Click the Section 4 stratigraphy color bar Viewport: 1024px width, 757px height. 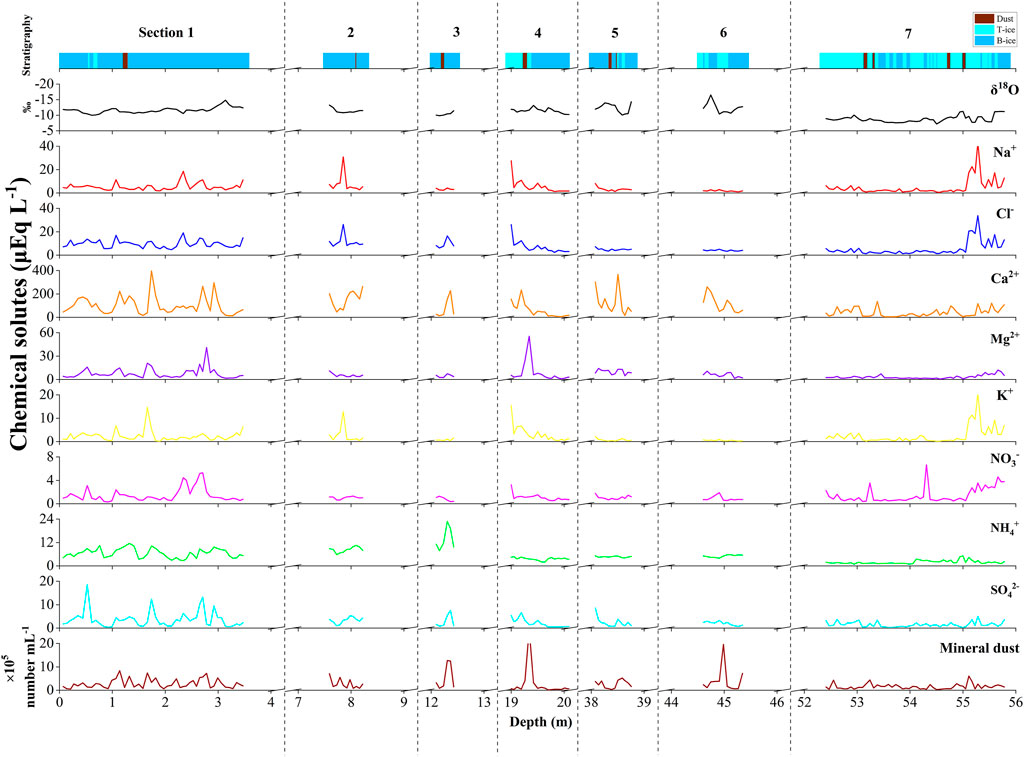point(537,60)
